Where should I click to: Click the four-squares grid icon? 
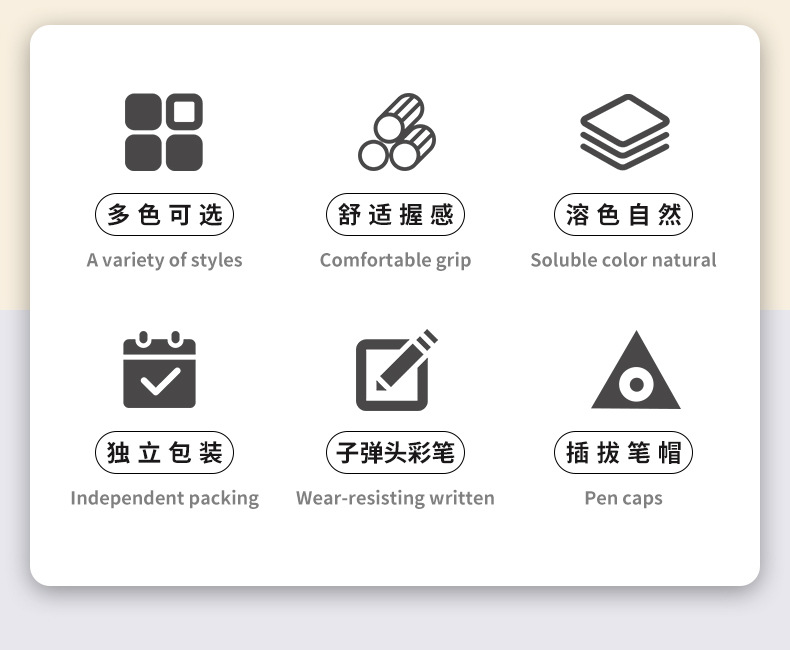coord(164,132)
